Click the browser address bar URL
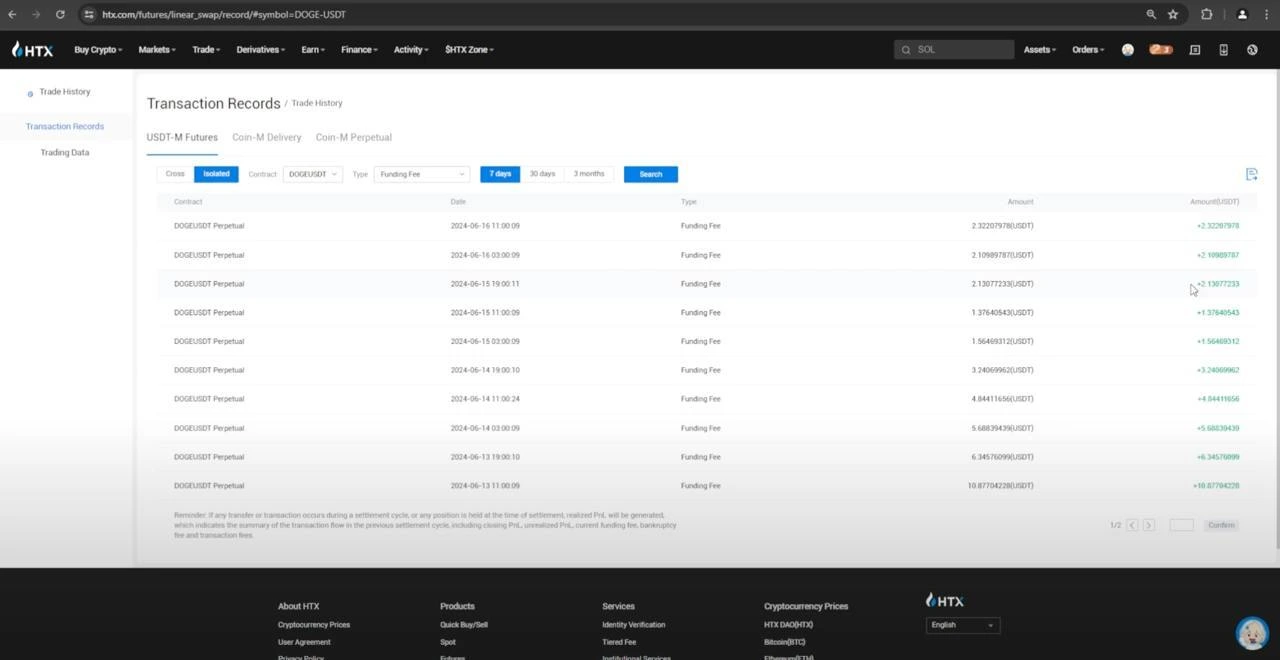This screenshot has width=1280, height=660. [x=224, y=14]
